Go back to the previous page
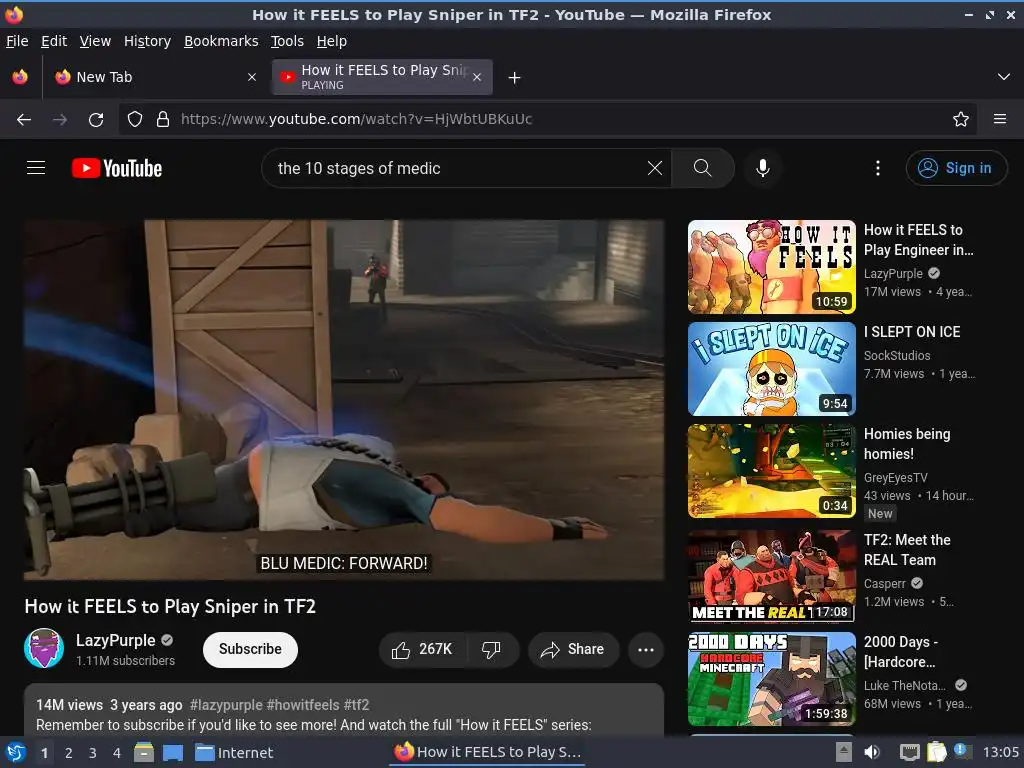This screenshot has width=1024, height=768. [x=24, y=120]
